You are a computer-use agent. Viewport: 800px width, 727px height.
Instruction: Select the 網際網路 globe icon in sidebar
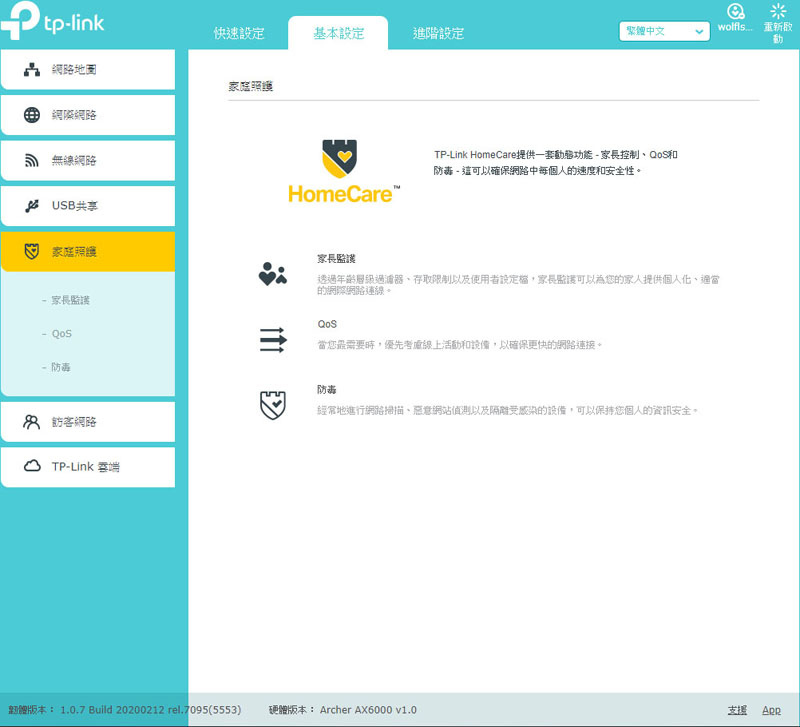(32, 115)
